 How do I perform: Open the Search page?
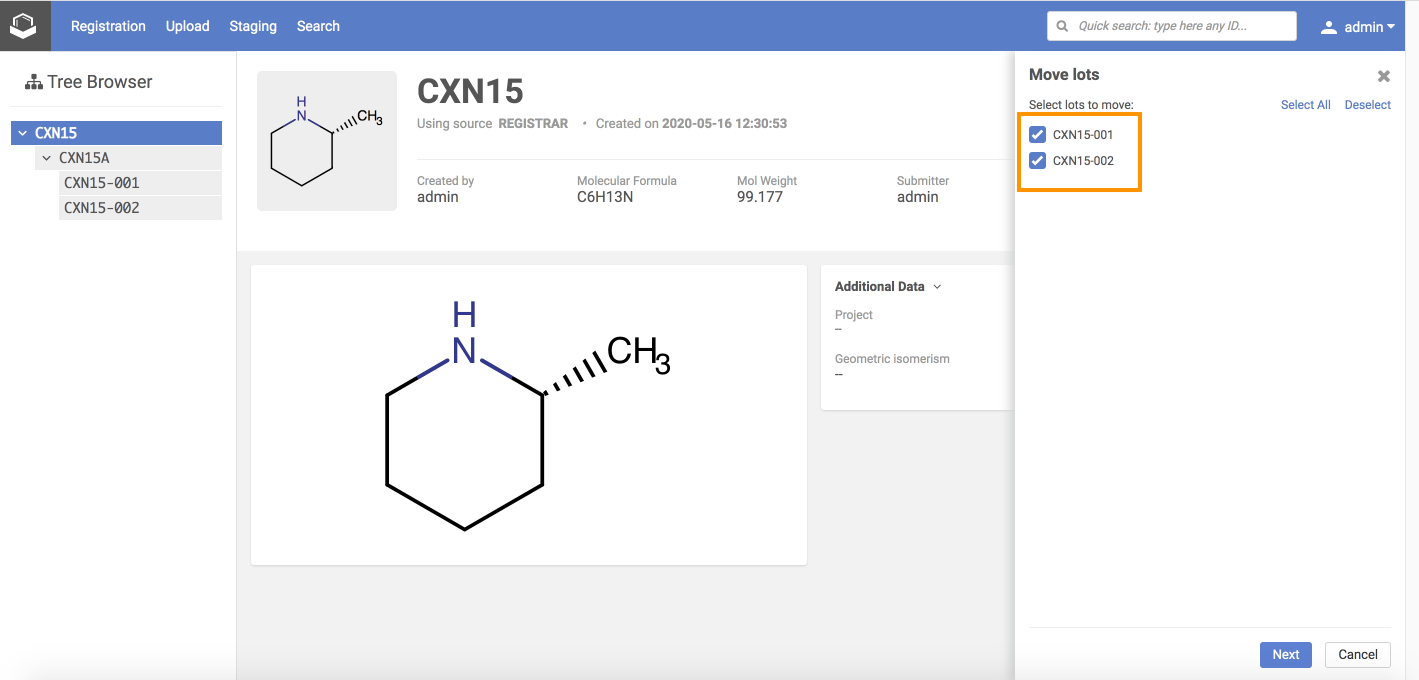[318, 26]
